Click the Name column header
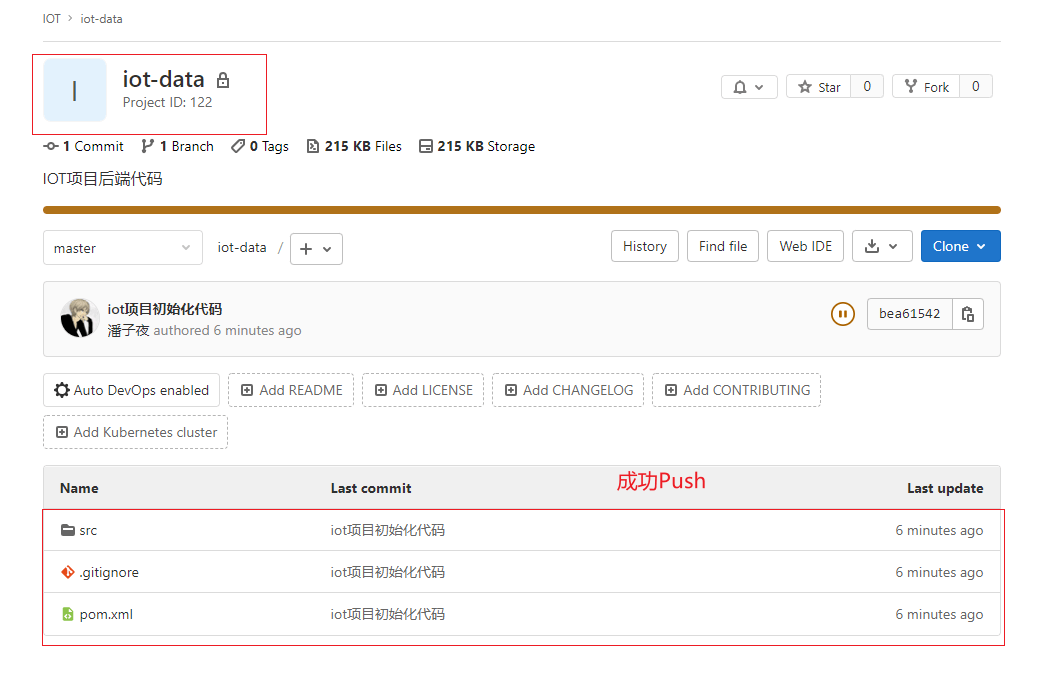Screen dimensions: 1055x683 tap(79, 489)
